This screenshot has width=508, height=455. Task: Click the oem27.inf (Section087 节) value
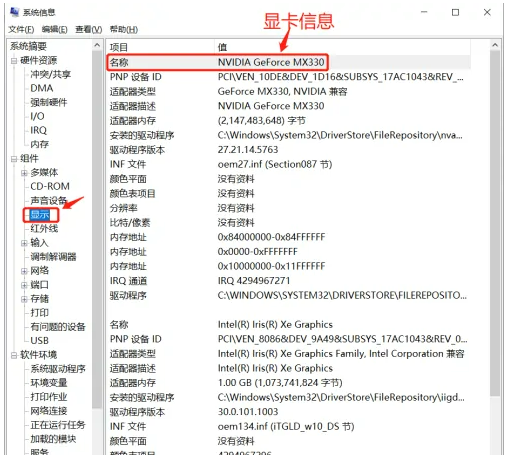(275, 164)
